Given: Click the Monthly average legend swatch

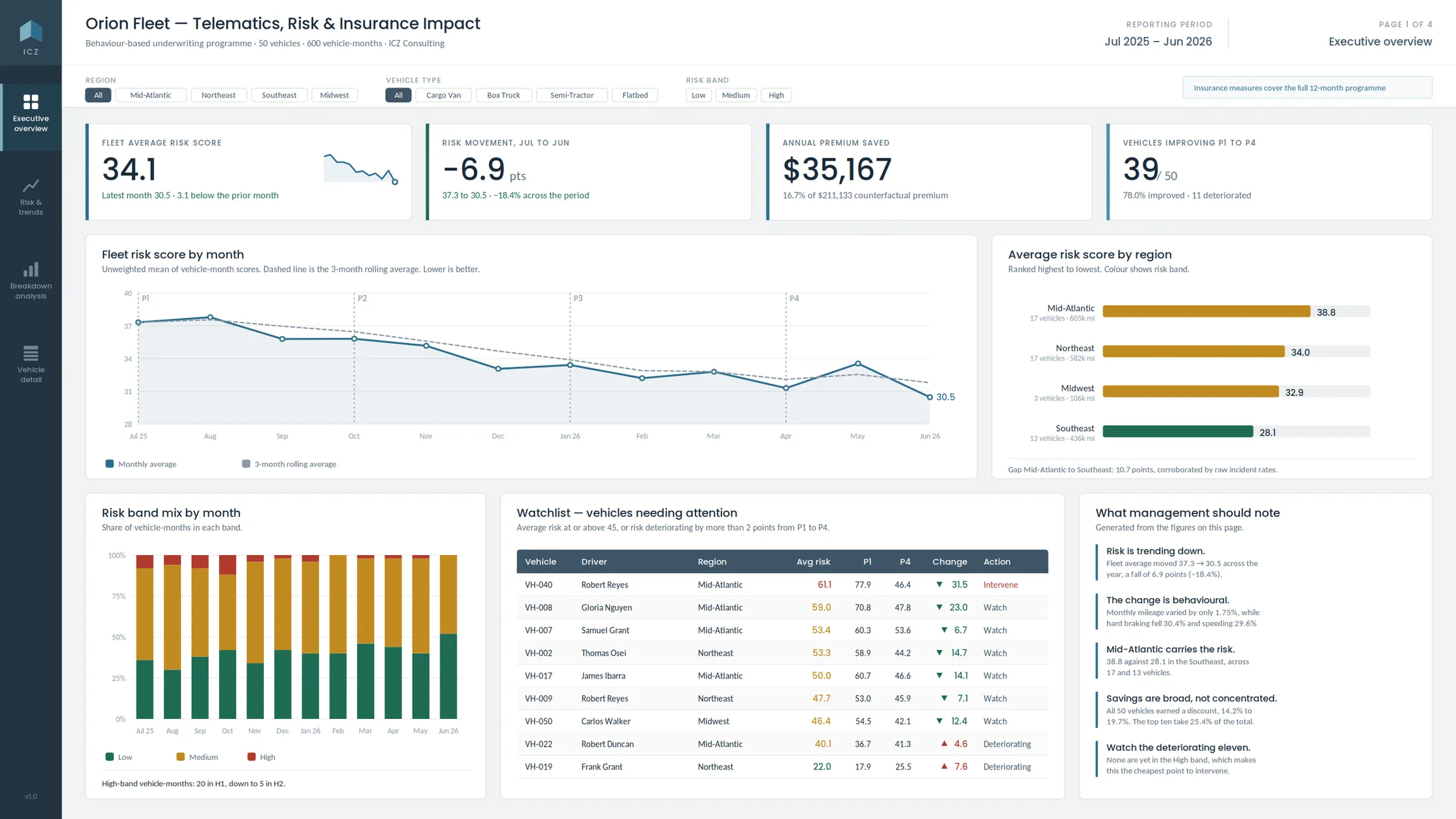Looking at the screenshot, I should point(109,463).
